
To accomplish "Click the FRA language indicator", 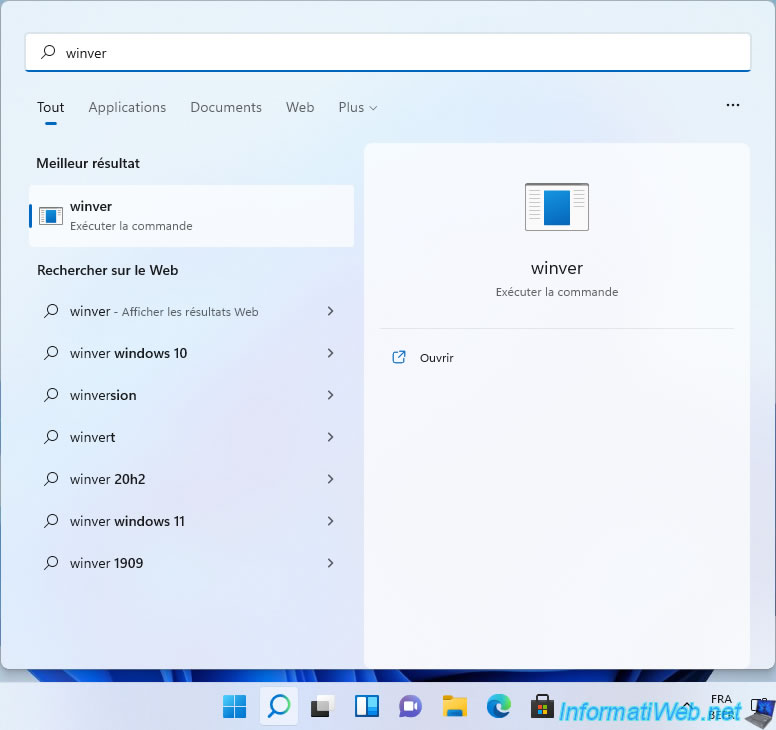I will (x=721, y=699).
